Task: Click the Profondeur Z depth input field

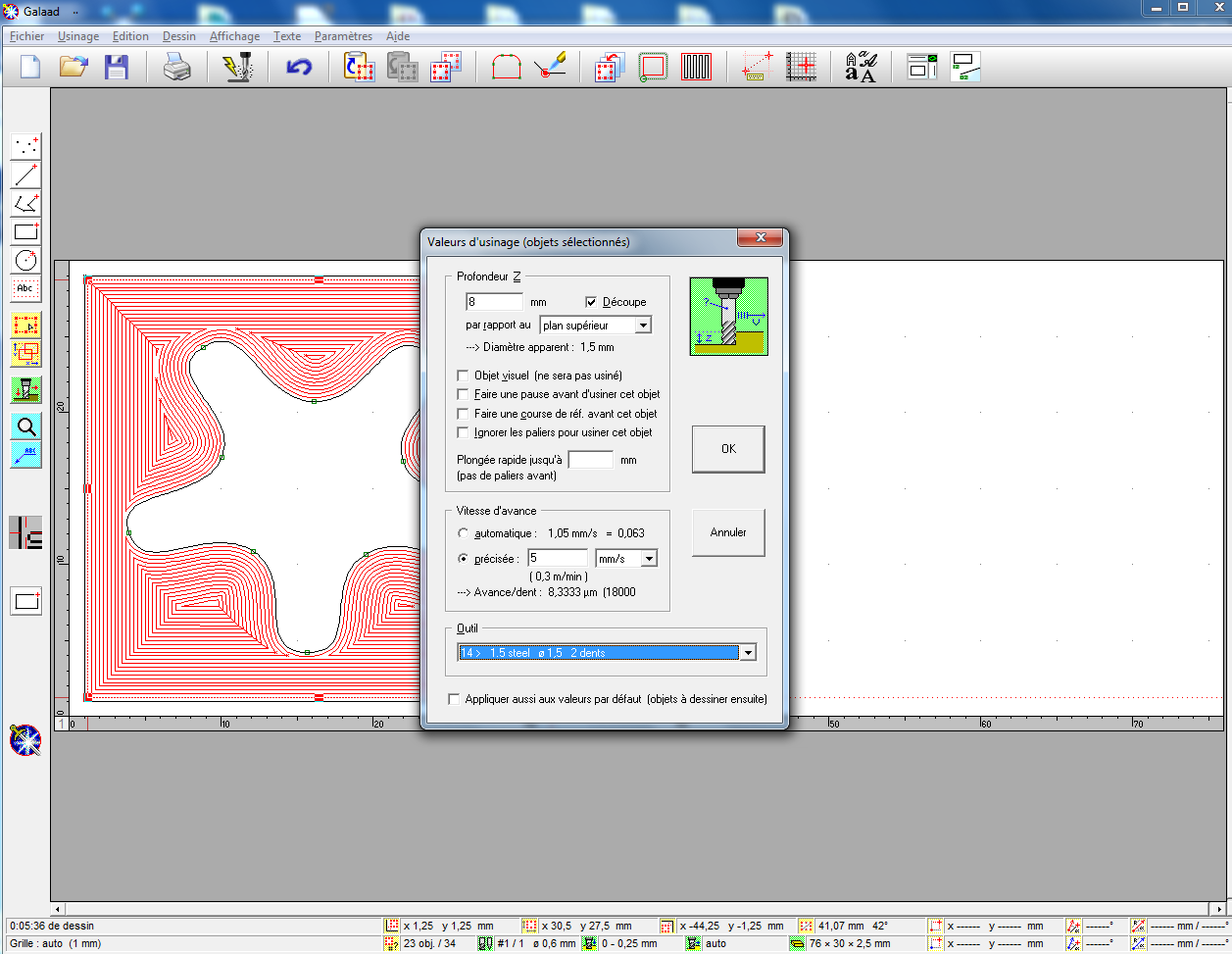Action: (x=494, y=301)
